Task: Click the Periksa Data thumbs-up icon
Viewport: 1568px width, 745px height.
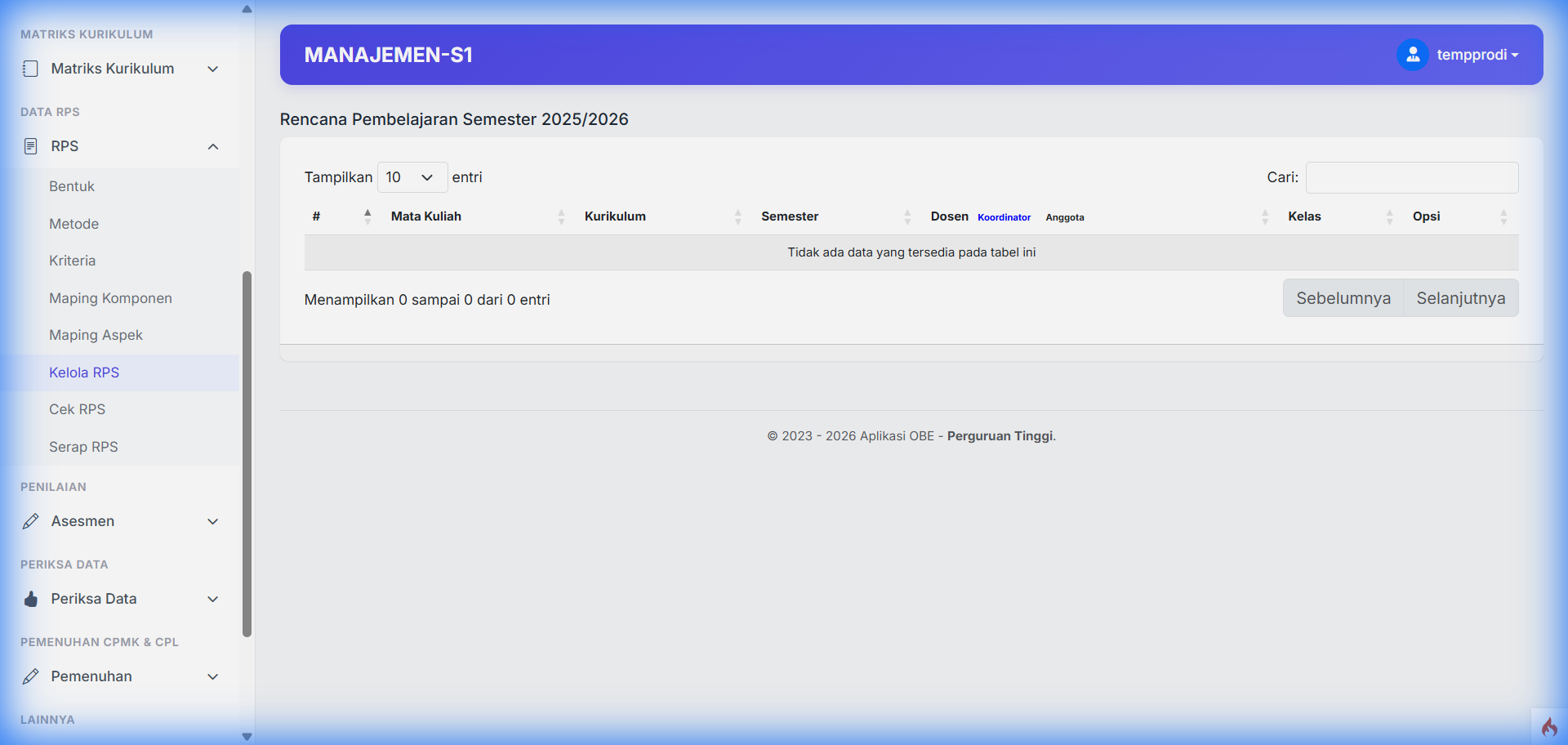Action: (x=30, y=599)
